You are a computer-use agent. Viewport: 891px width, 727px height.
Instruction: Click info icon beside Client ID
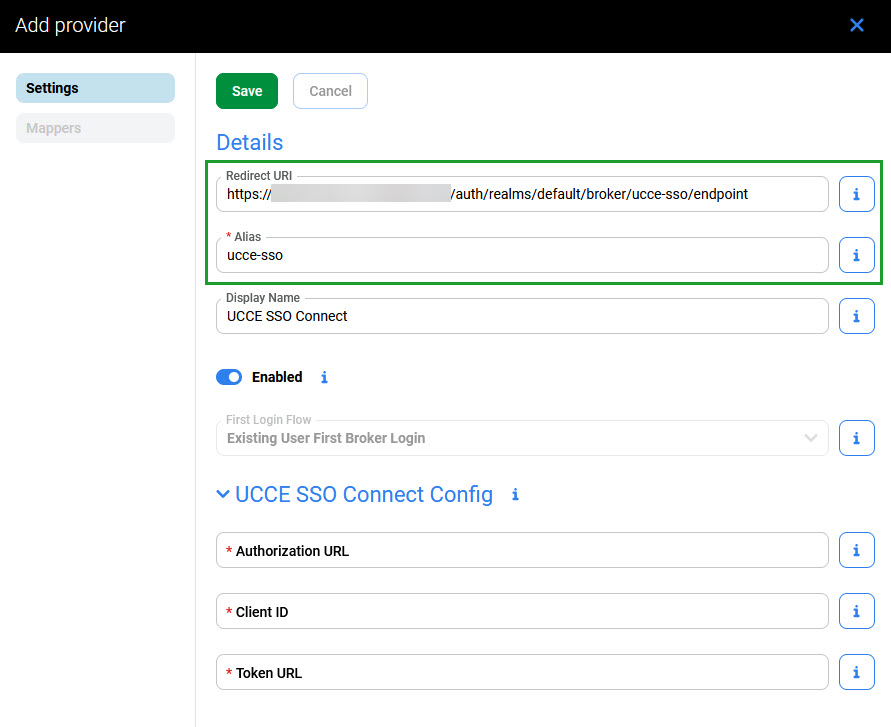click(x=857, y=611)
